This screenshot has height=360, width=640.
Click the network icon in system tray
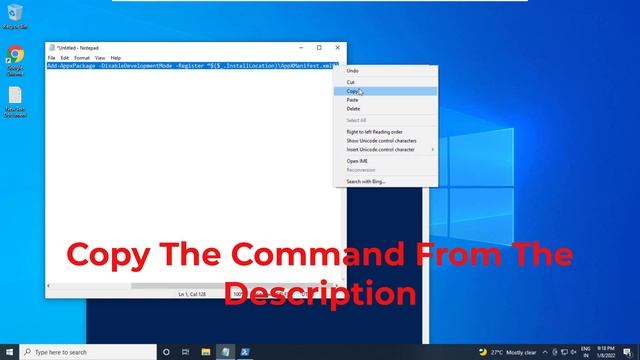coord(564,352)
